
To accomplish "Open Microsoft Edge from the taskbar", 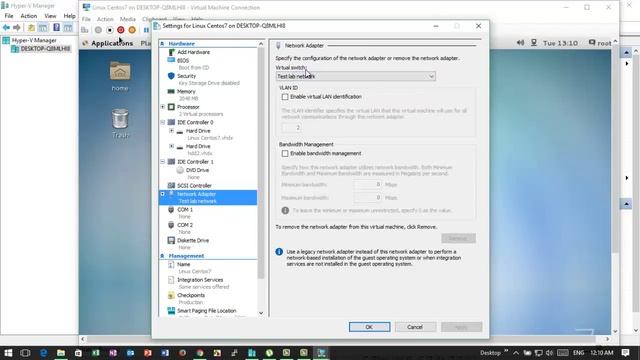I will [43, 353].
